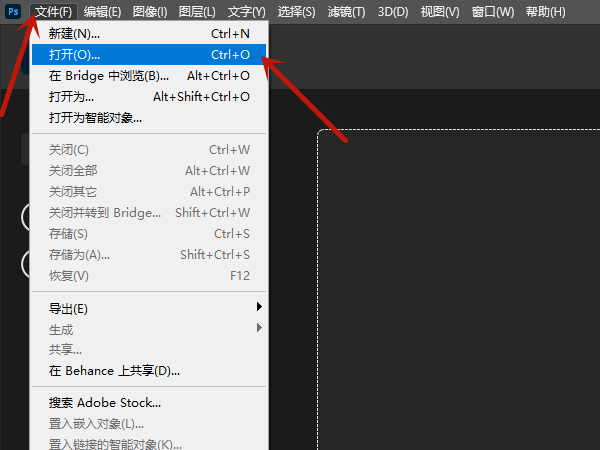Choose 打开(O)... menu entry
This screenshot has width=600, height=450.
149,54
